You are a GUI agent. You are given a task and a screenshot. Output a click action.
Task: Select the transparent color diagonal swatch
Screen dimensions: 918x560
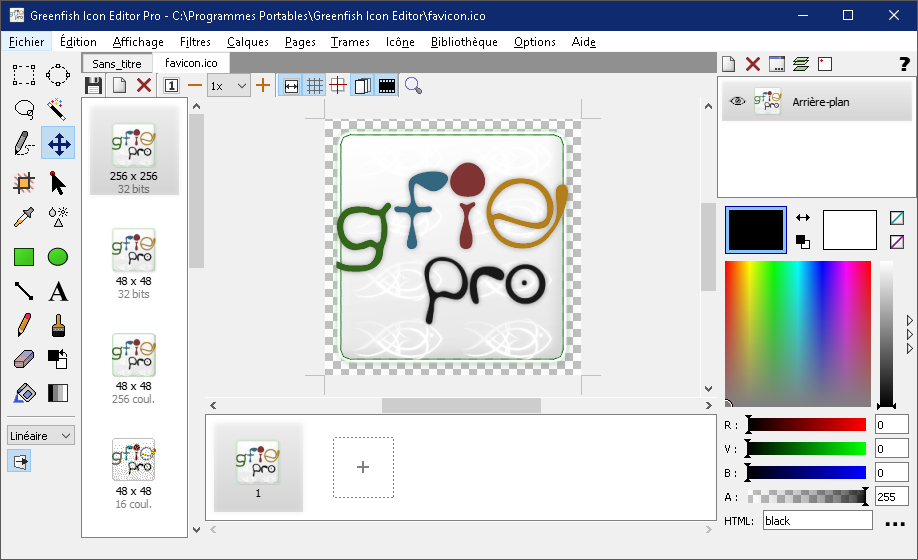pyautogui.click(x=896, y=218)
